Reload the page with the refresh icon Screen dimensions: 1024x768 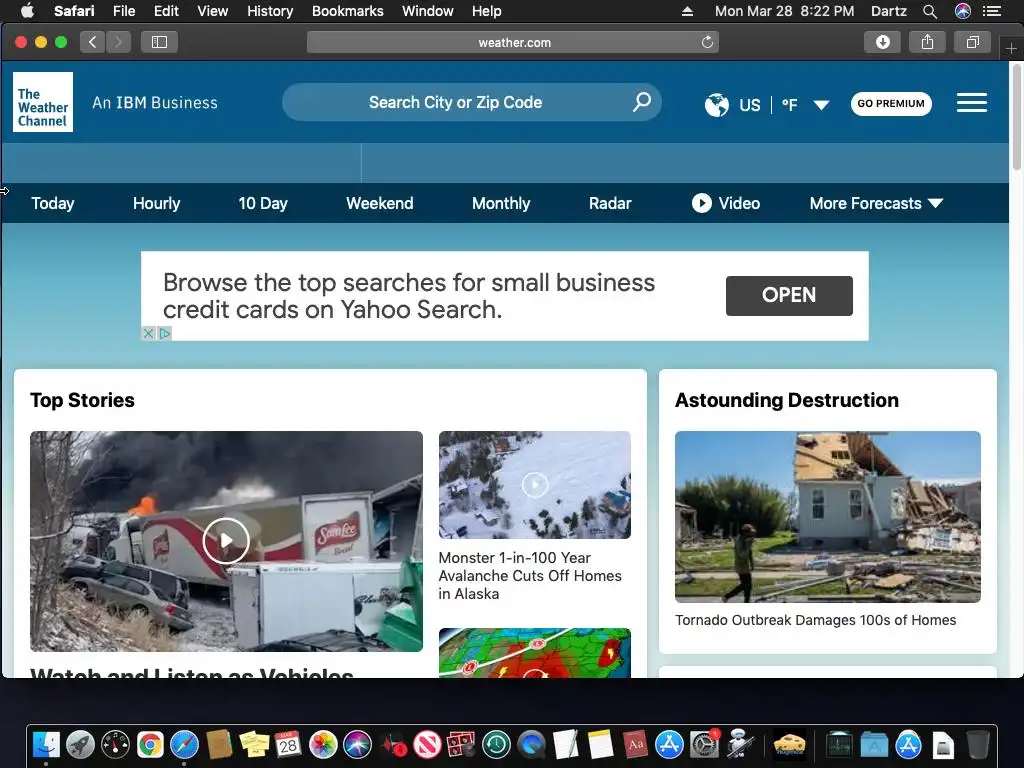click(x=707, y=42)
